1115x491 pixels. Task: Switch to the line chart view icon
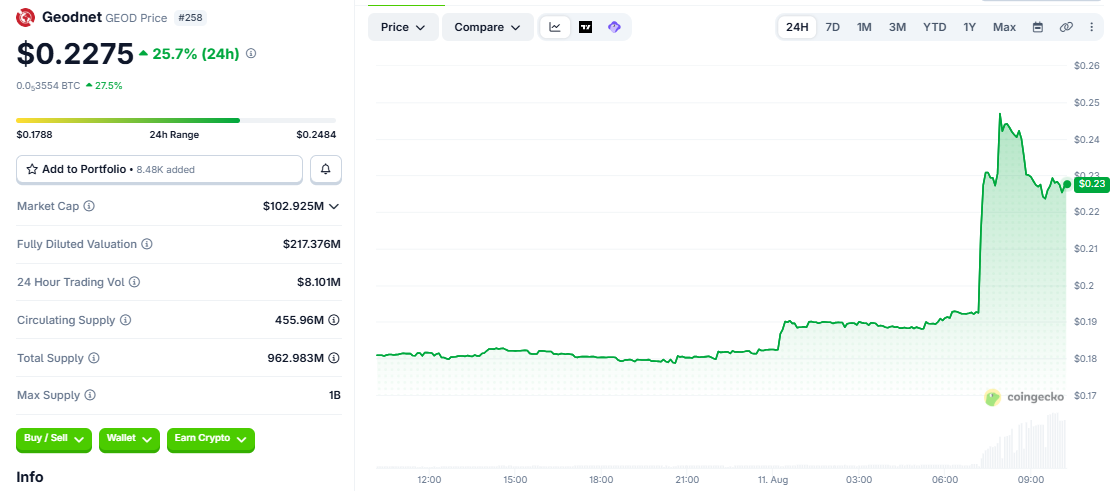(555, 27)
